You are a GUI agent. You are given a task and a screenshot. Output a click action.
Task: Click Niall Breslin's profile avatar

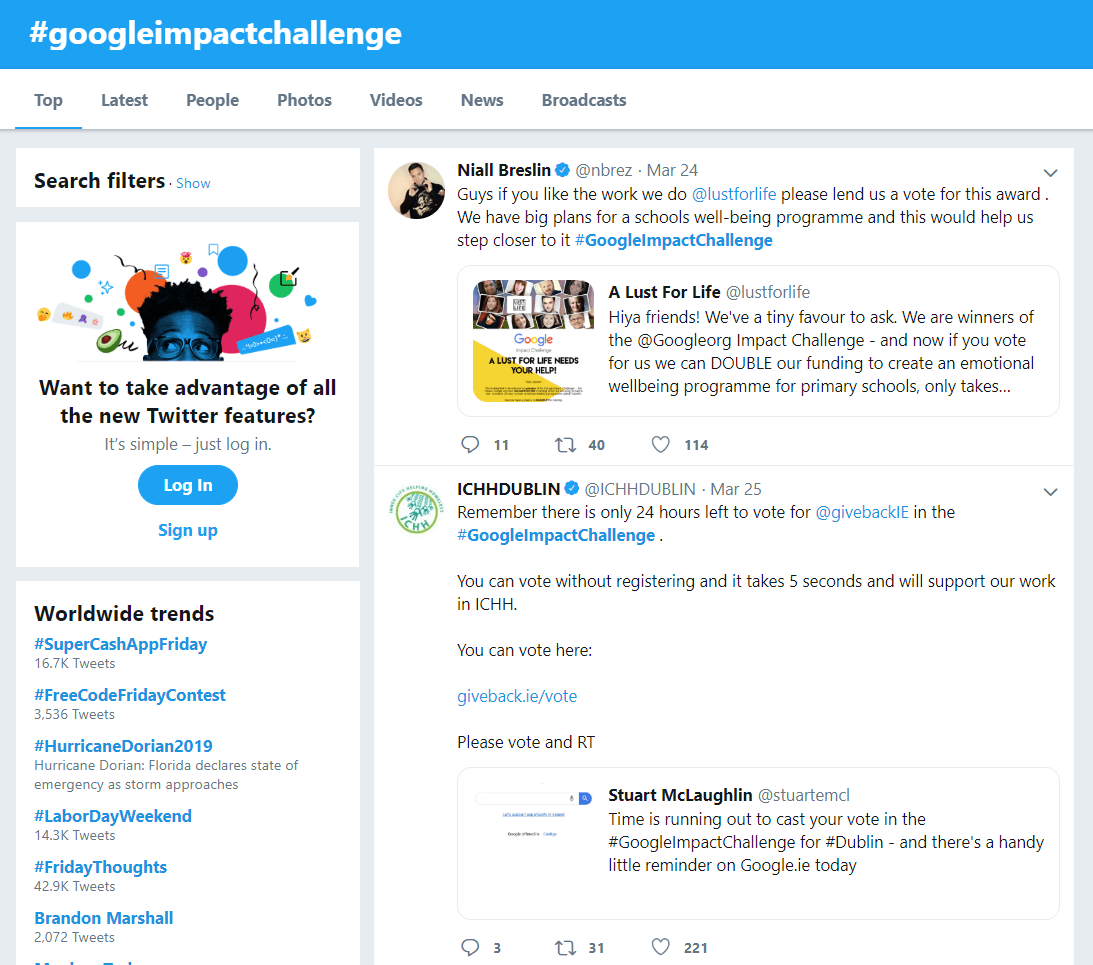pyautogui.click(x=416, y=190)
